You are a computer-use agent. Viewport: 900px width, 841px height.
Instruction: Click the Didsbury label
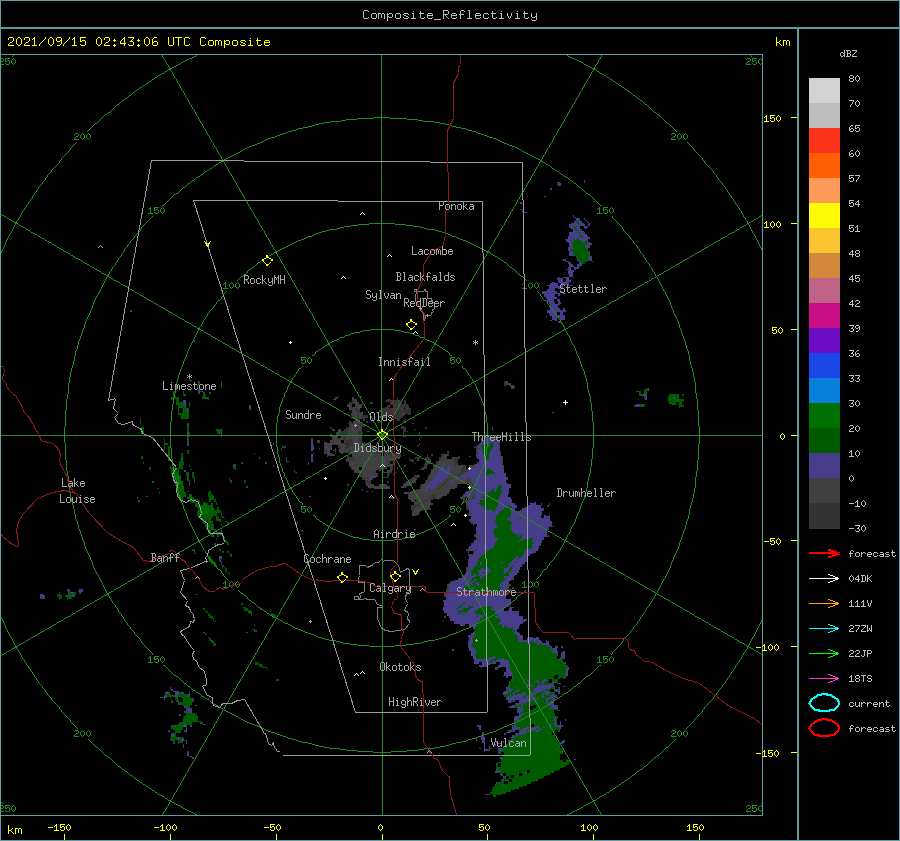(377, 448)
